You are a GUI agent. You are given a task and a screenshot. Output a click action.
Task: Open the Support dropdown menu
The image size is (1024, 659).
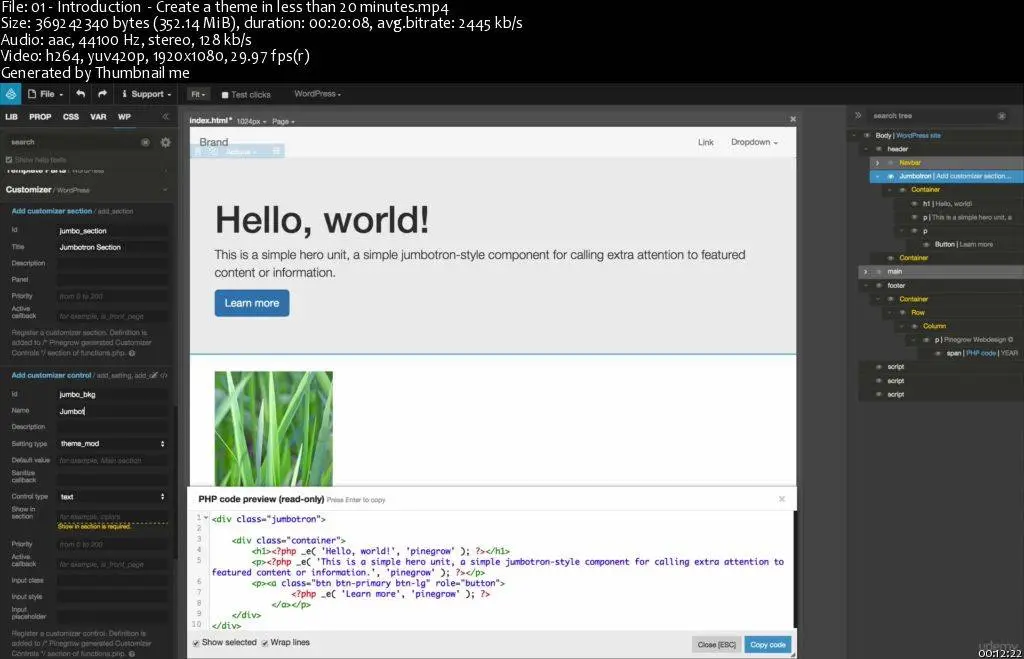coord(146,94)
